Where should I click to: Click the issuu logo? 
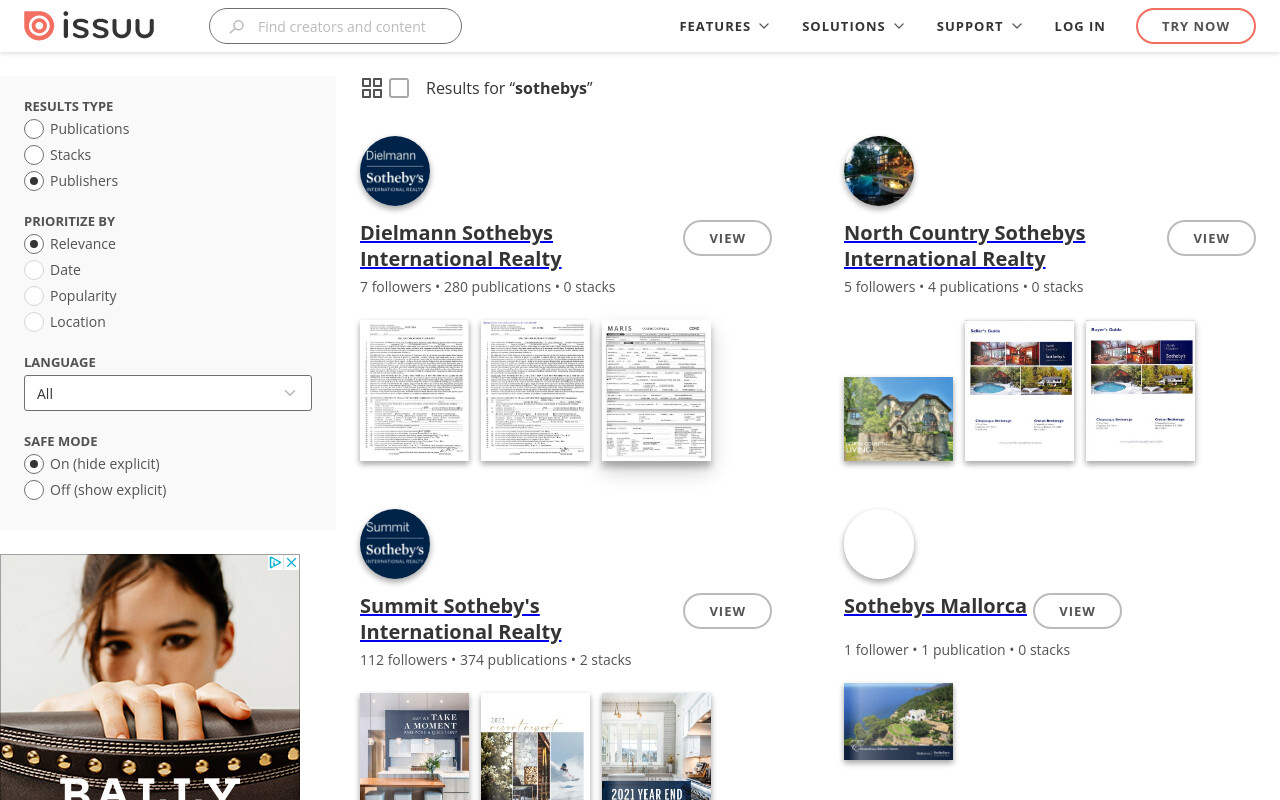[89, 26]
